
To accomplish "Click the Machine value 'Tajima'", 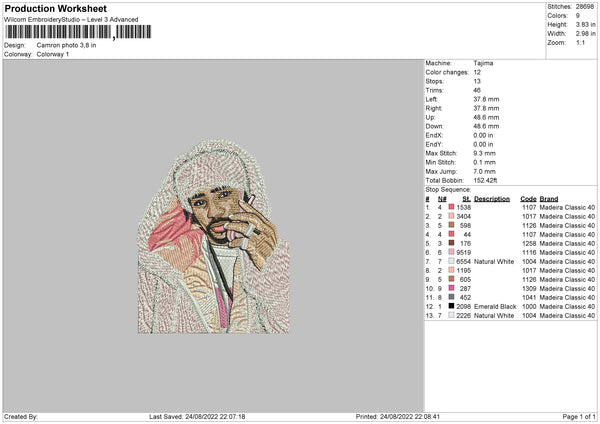I will coord(483,63).
